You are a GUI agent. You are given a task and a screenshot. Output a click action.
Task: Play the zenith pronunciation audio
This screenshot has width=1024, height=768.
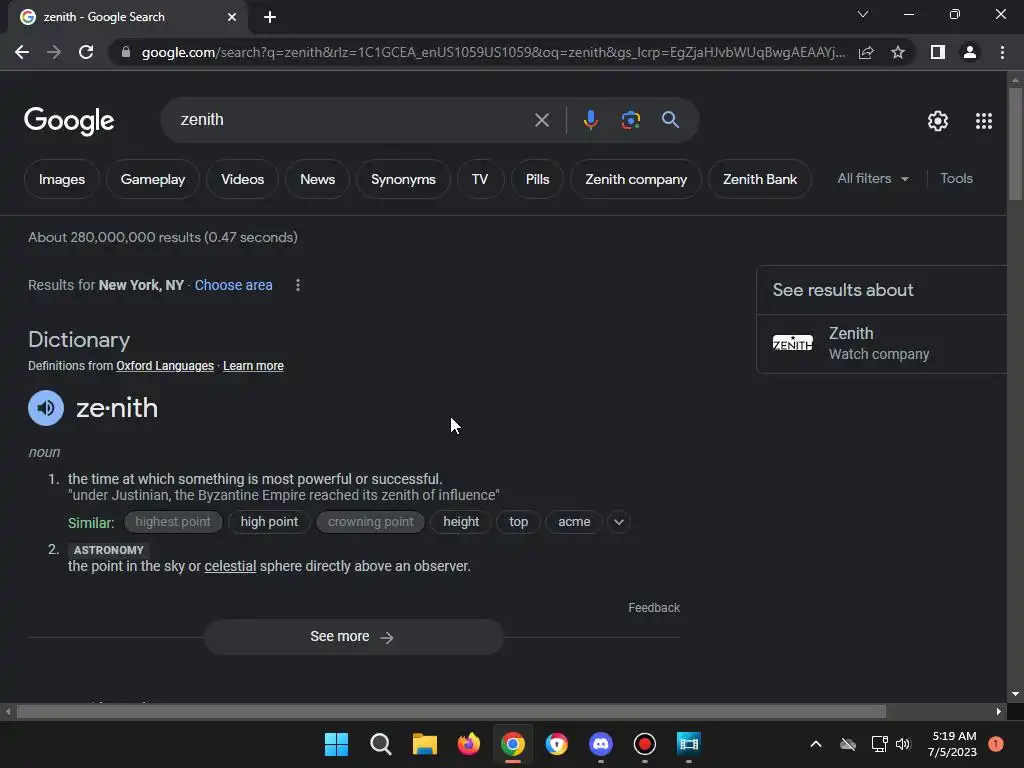(x=46, y=408)
